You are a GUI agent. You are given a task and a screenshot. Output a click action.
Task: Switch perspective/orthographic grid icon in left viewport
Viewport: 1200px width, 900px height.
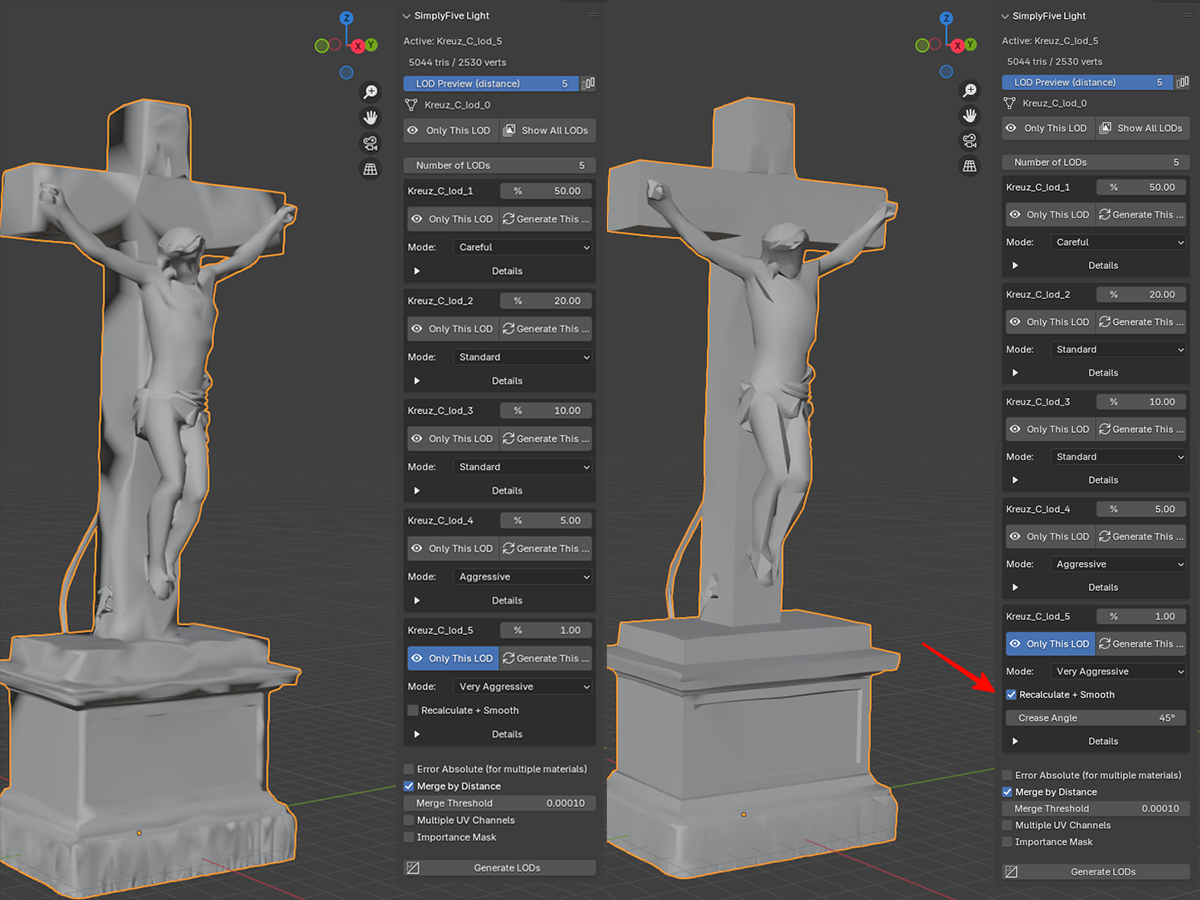pos(371,169)
